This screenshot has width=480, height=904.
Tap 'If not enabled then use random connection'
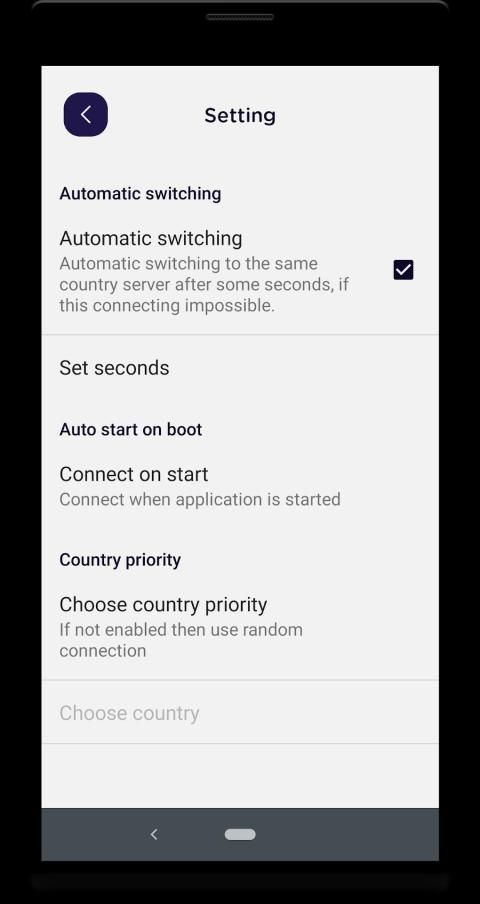181,640
